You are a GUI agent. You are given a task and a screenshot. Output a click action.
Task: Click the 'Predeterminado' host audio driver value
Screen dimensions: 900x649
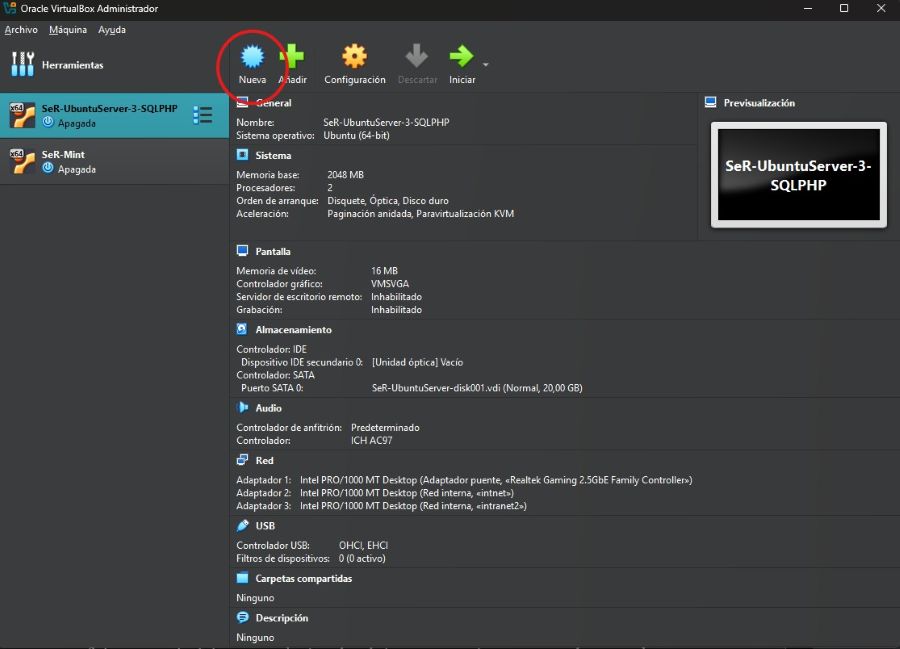[385, 428]
